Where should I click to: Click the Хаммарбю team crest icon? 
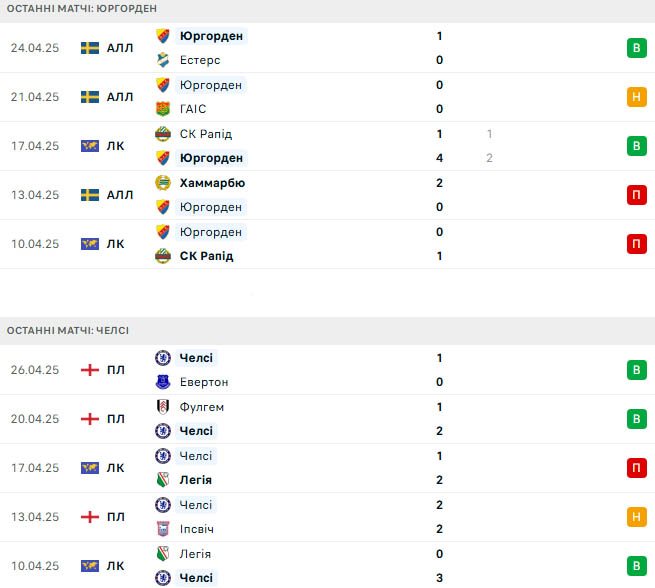tap(163, 183)
